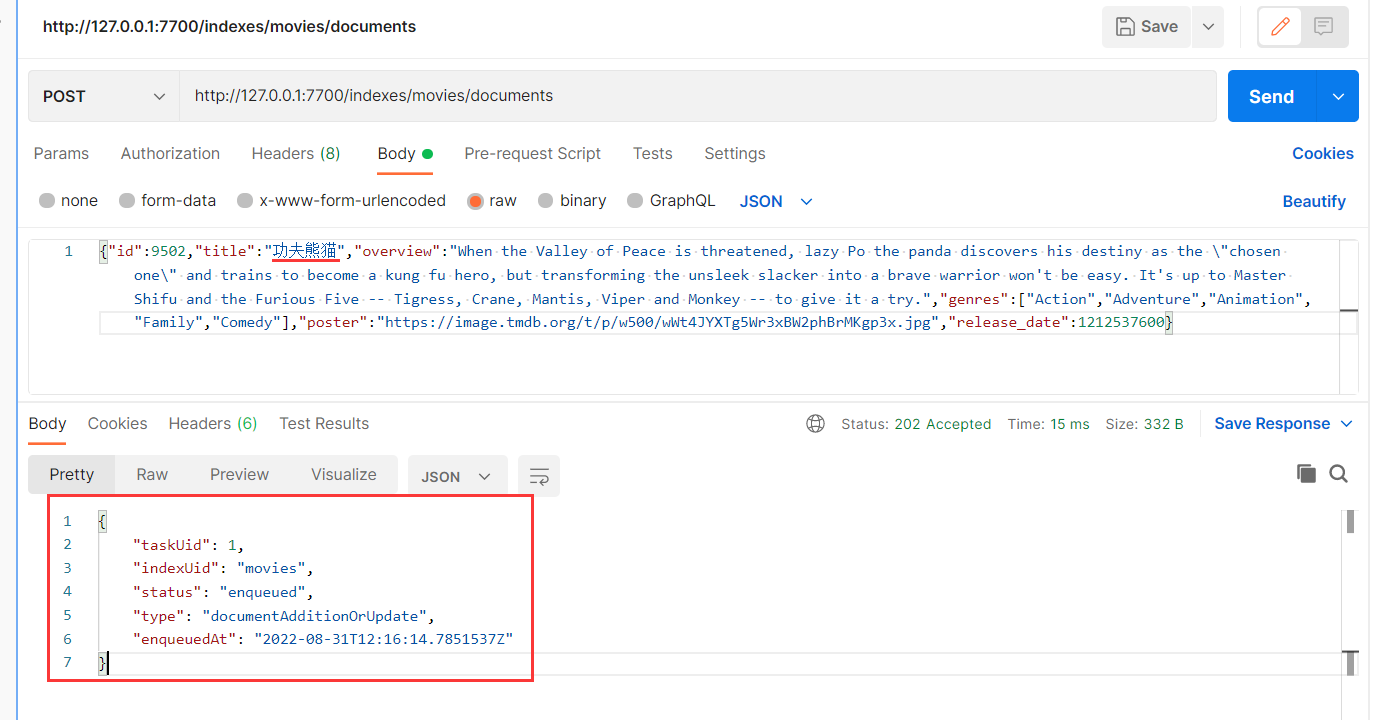Expand the Send options arrow
The height and width of the screenshot is (720, 1384).
click(1339, 96)
